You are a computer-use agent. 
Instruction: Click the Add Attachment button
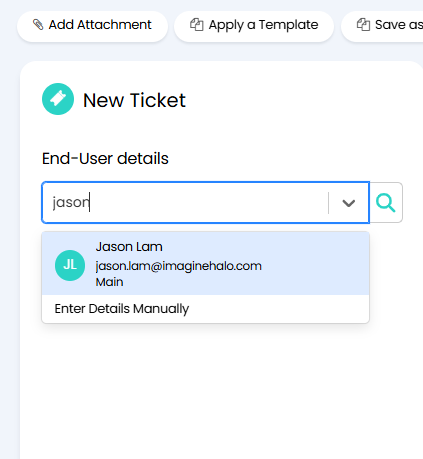(92, 26)
